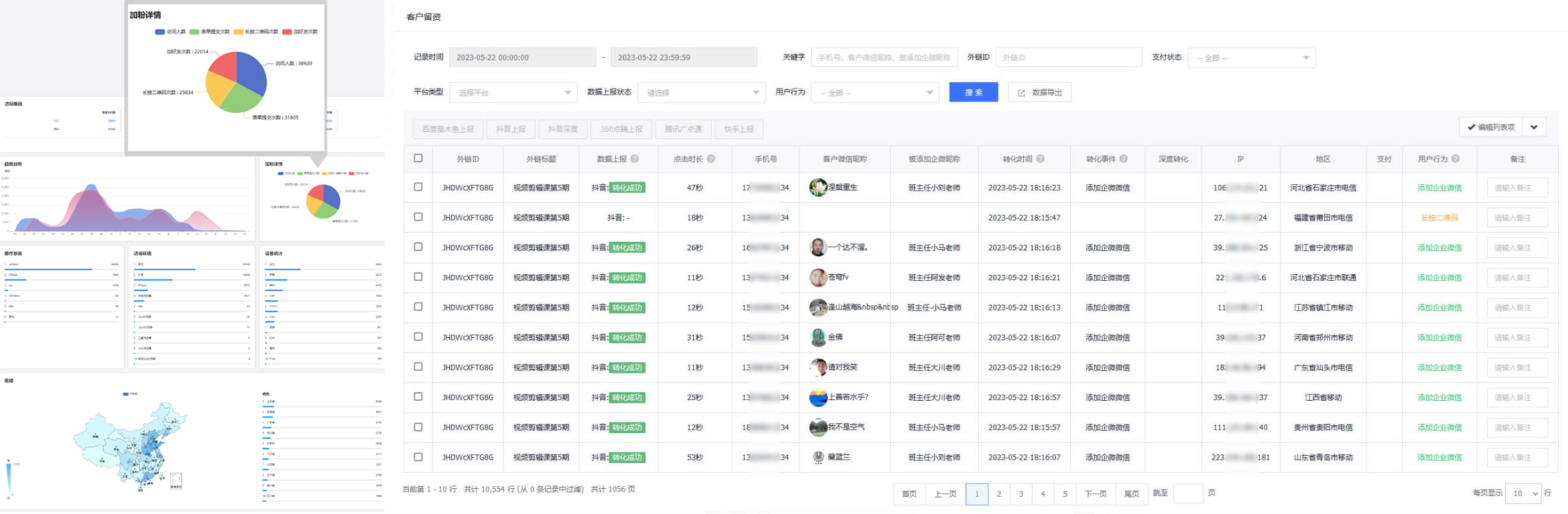Select the 腾讯广点通 tab
The width and height of the screenshot is (1568, 514).
[x=683, y=129]
